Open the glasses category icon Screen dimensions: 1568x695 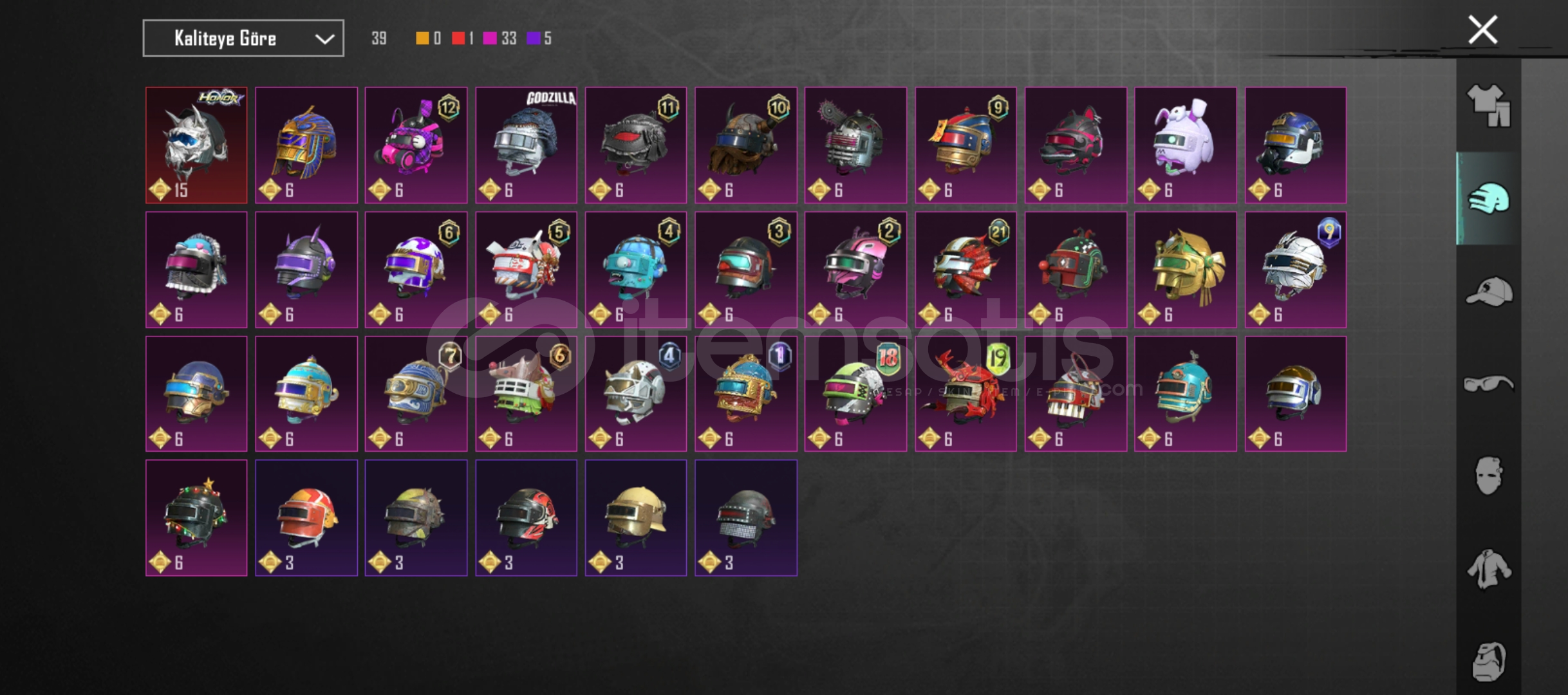click(x=1489, y=384)
